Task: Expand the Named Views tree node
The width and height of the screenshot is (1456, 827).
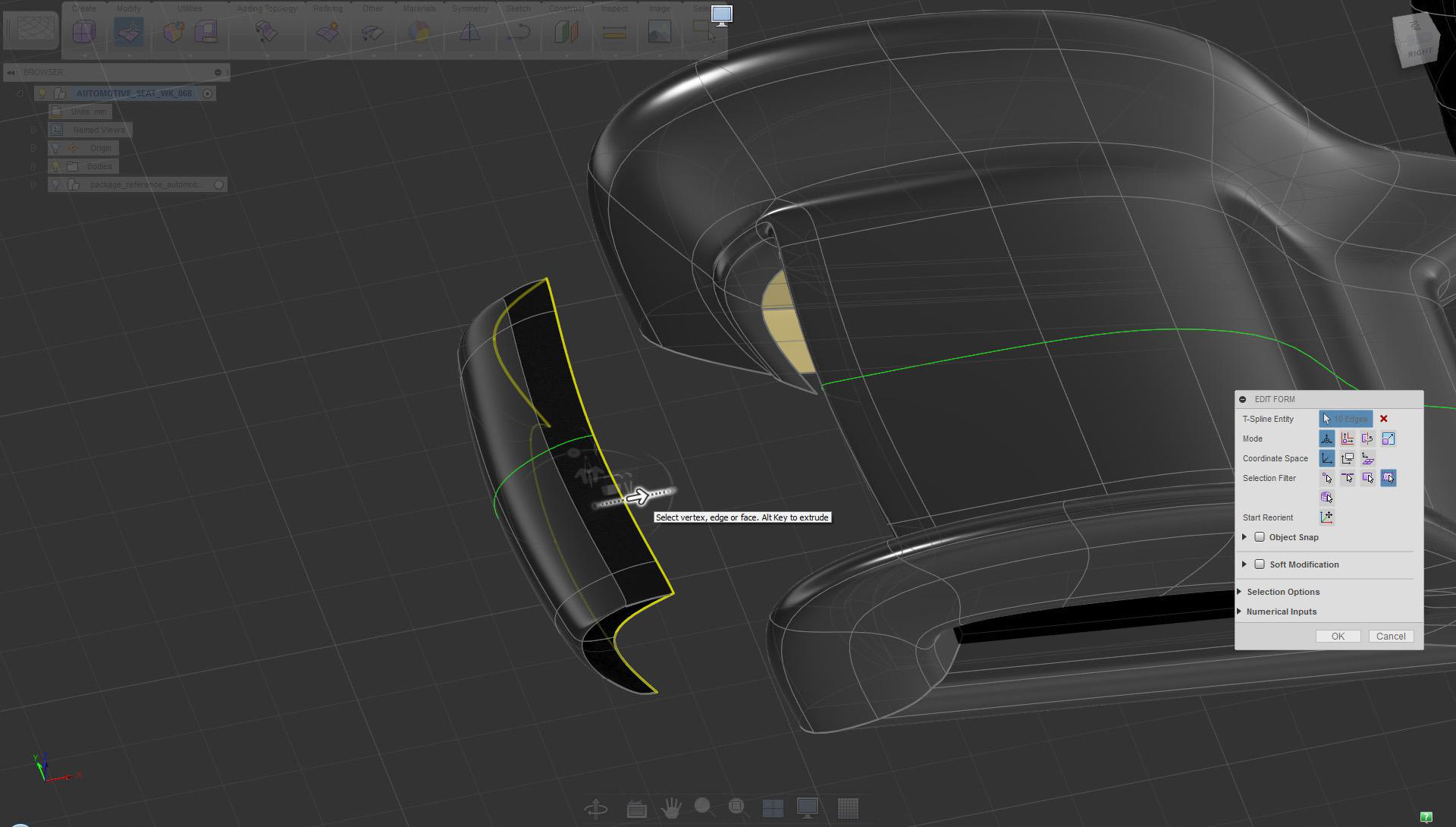Action: [x=33, y=130]
